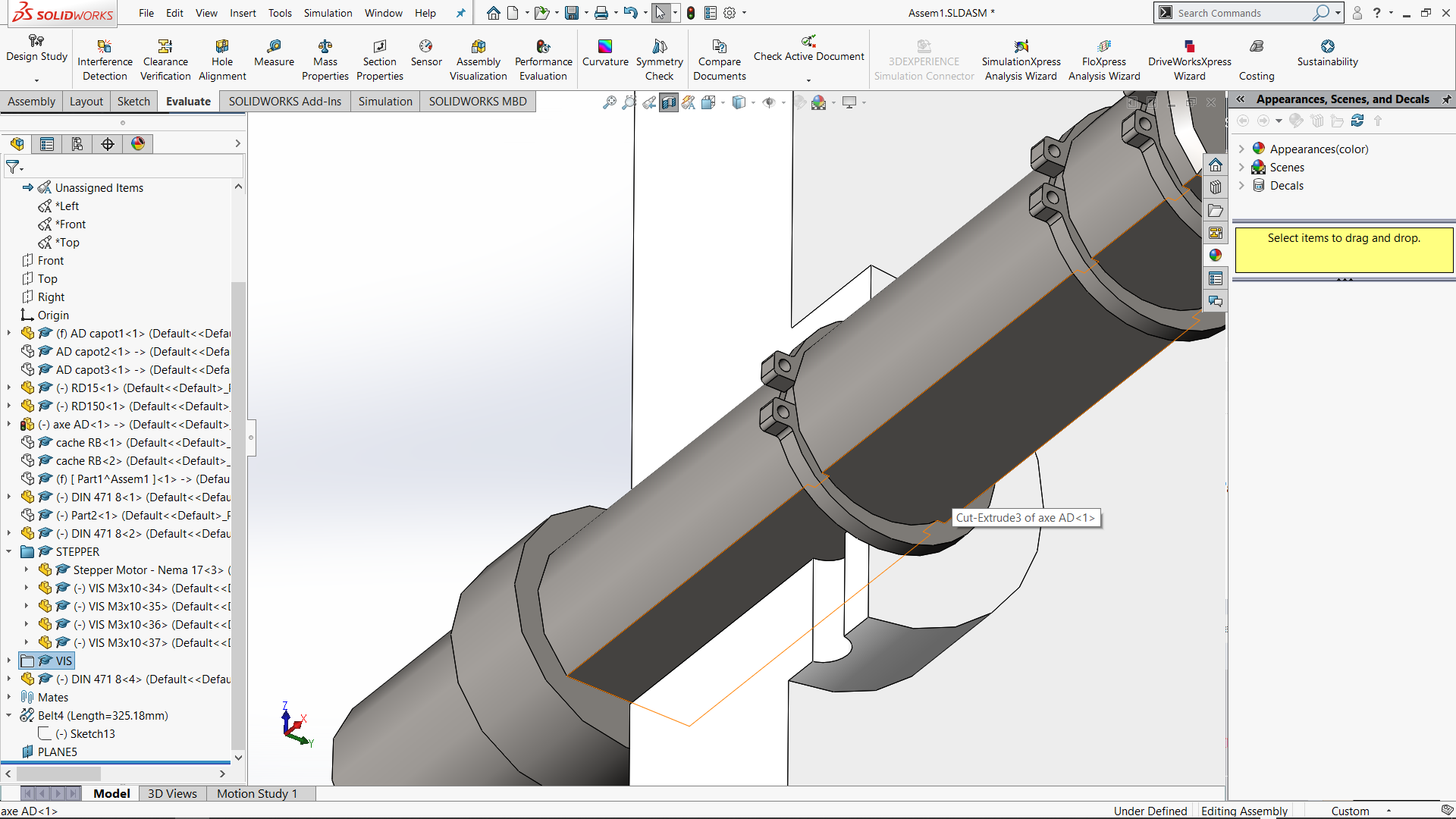Toggle the menu bar pin icon

click(460, 13)
